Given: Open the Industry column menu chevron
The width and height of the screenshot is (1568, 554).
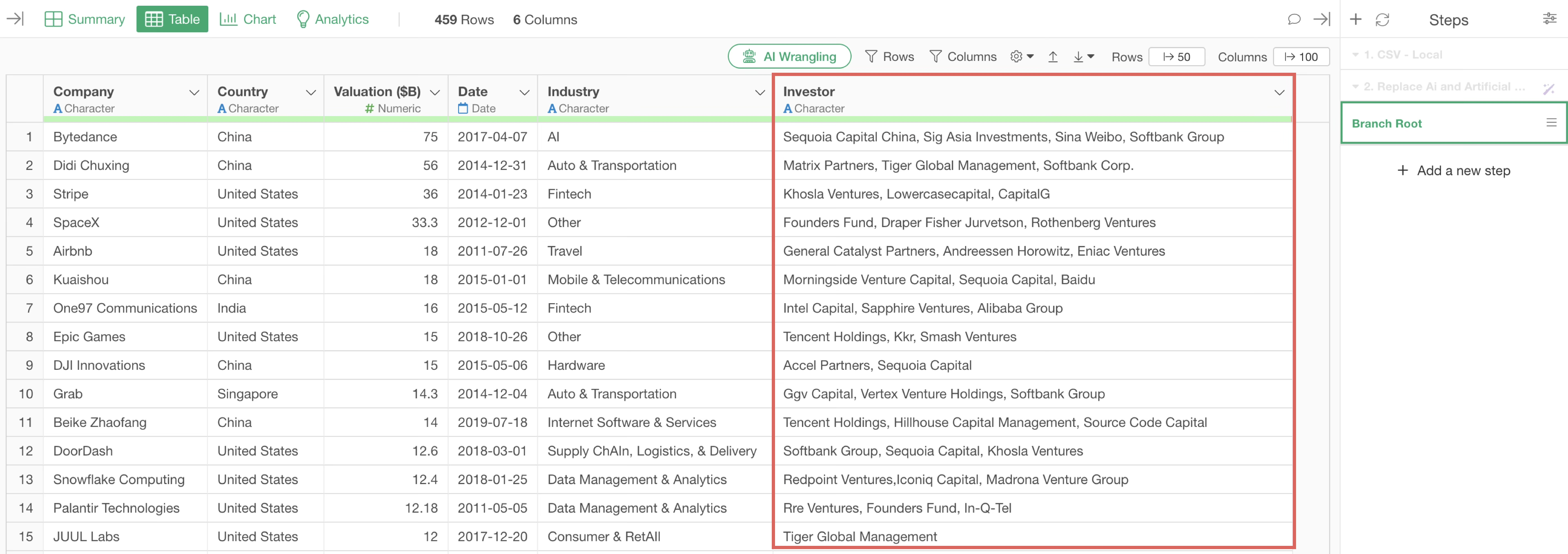Looking at the screenshot, I should point(759,92).
